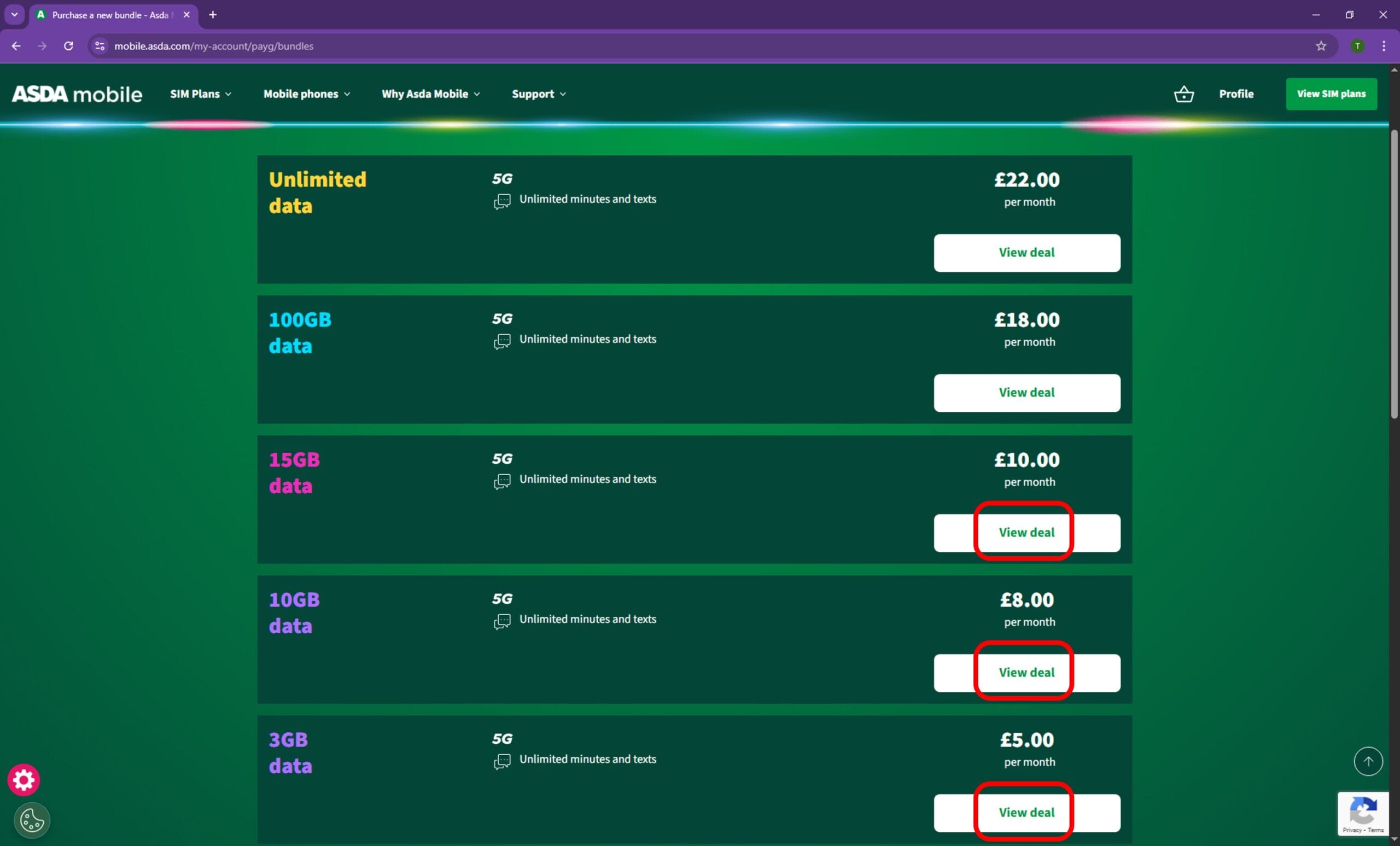Screen dimensions: 1400x846
Task: Open cookie preferences icon
Action: 32,820
